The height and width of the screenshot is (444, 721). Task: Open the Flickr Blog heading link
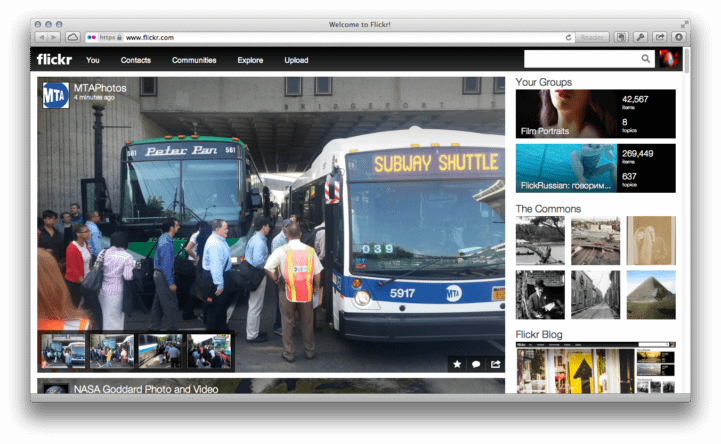click(539, 335)
